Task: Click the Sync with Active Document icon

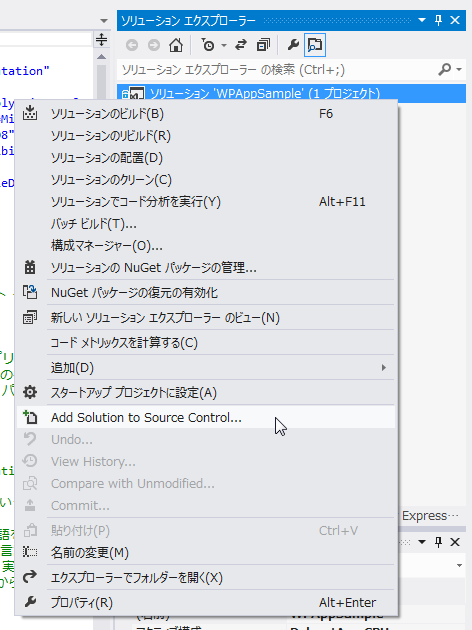Action: pos(241,45)
